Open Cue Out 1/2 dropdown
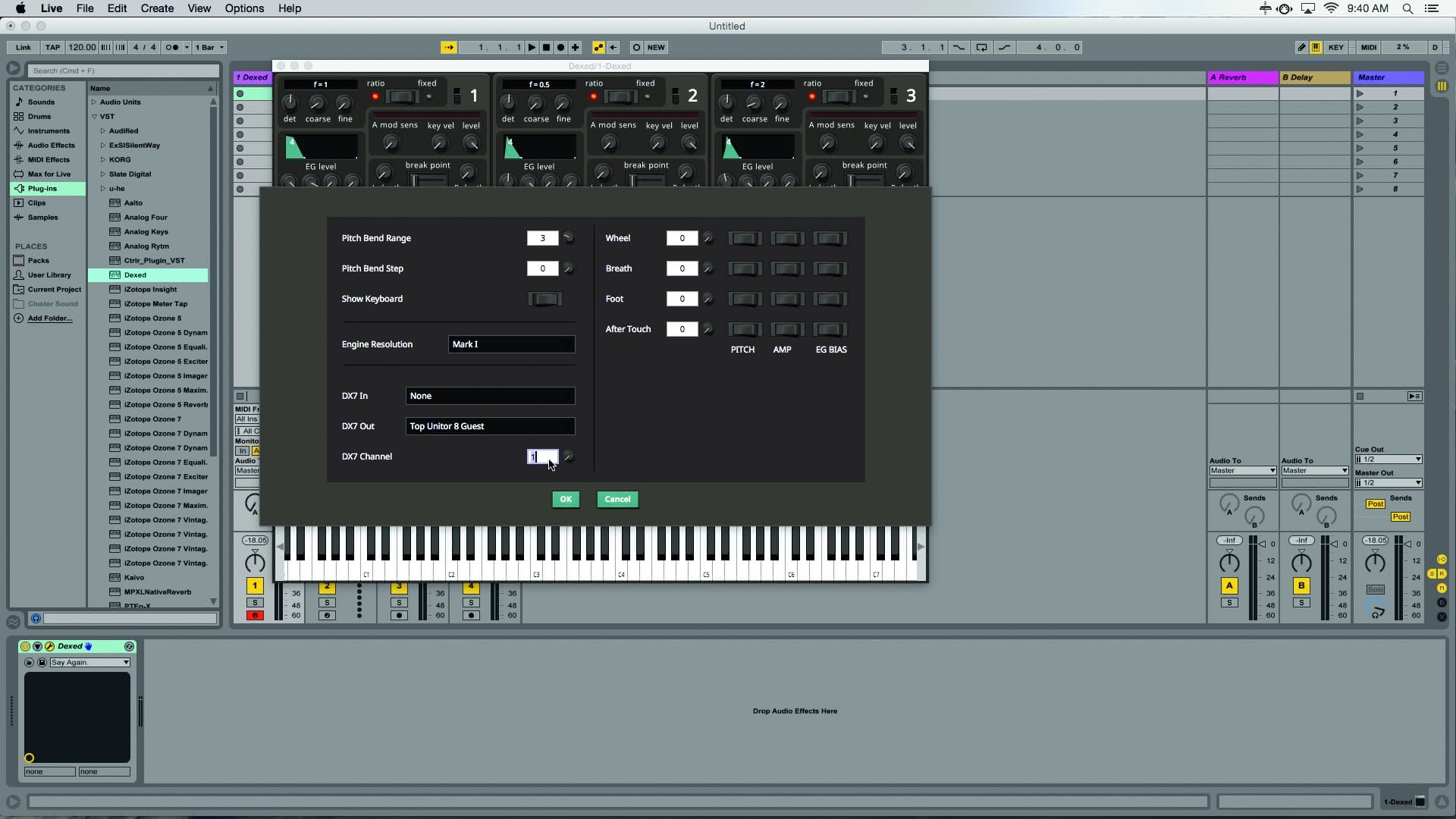Image resolution: width=1456 pixels, height=819 pixels. [x=1389, y=460]
